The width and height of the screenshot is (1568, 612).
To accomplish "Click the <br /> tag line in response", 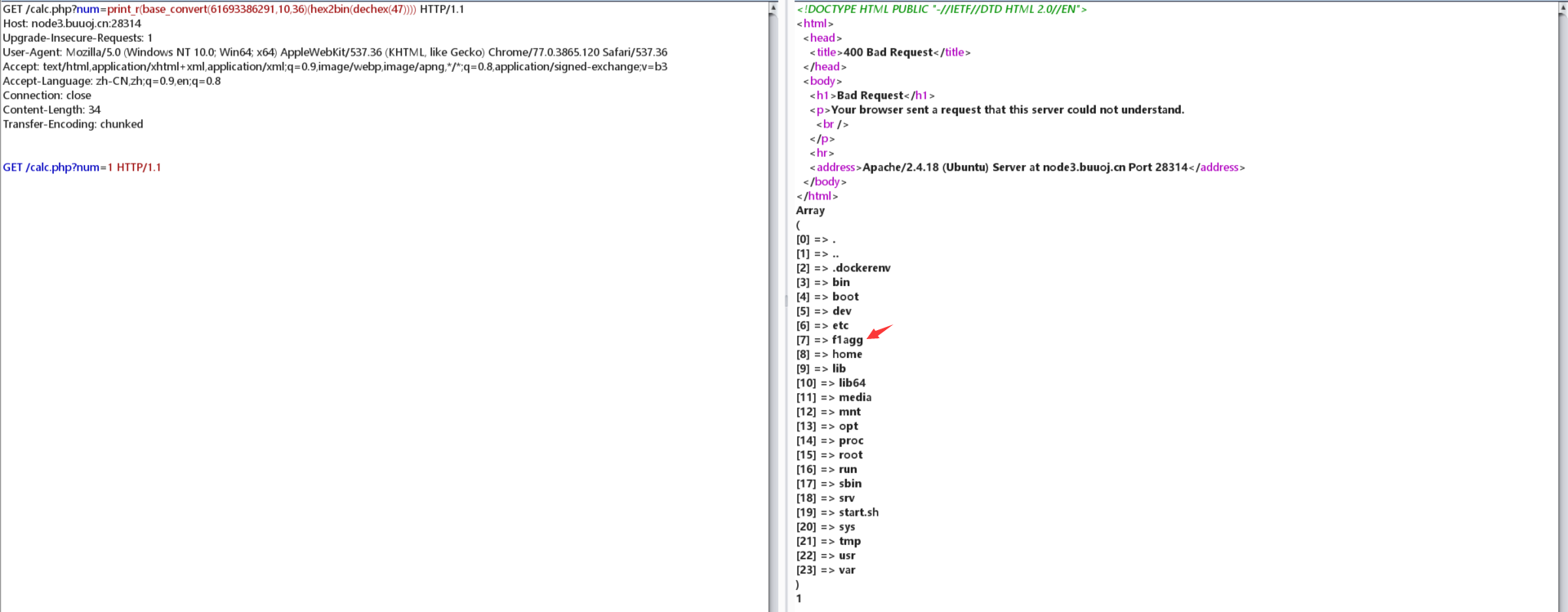I will click(x=832, y=124).
